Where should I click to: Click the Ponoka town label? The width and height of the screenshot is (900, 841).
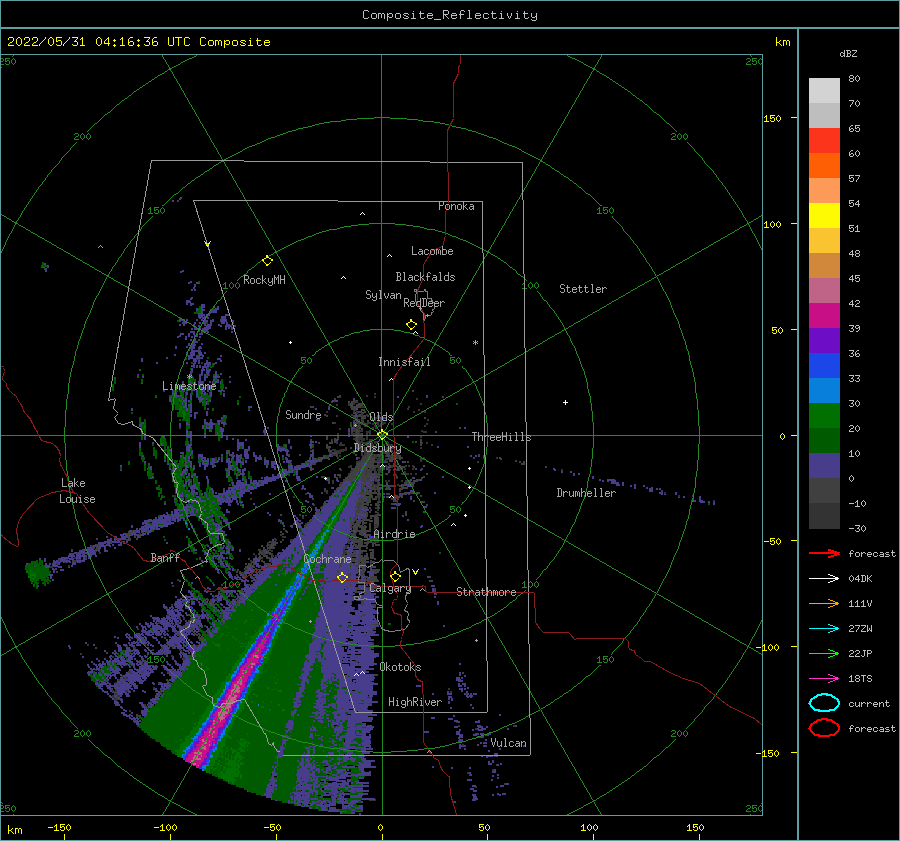(x=456, y=206)
